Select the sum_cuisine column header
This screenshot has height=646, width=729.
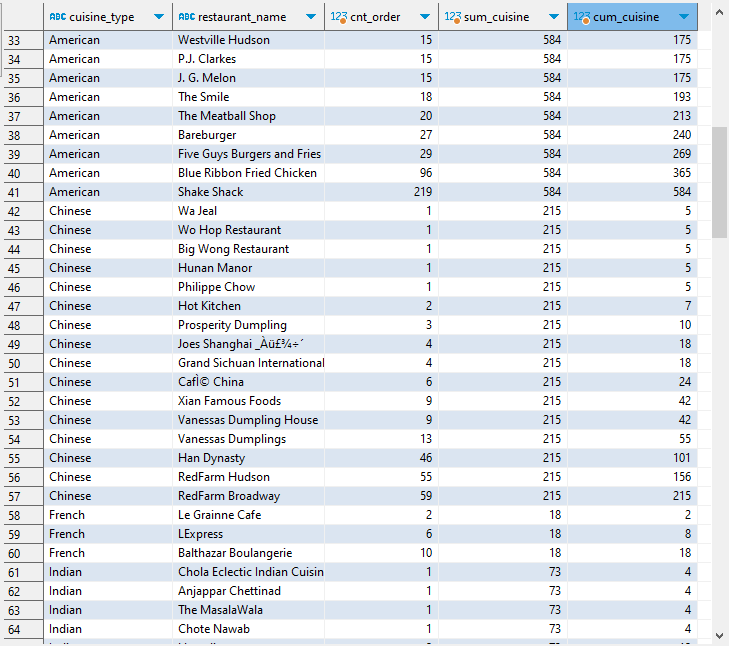(503, 17)
